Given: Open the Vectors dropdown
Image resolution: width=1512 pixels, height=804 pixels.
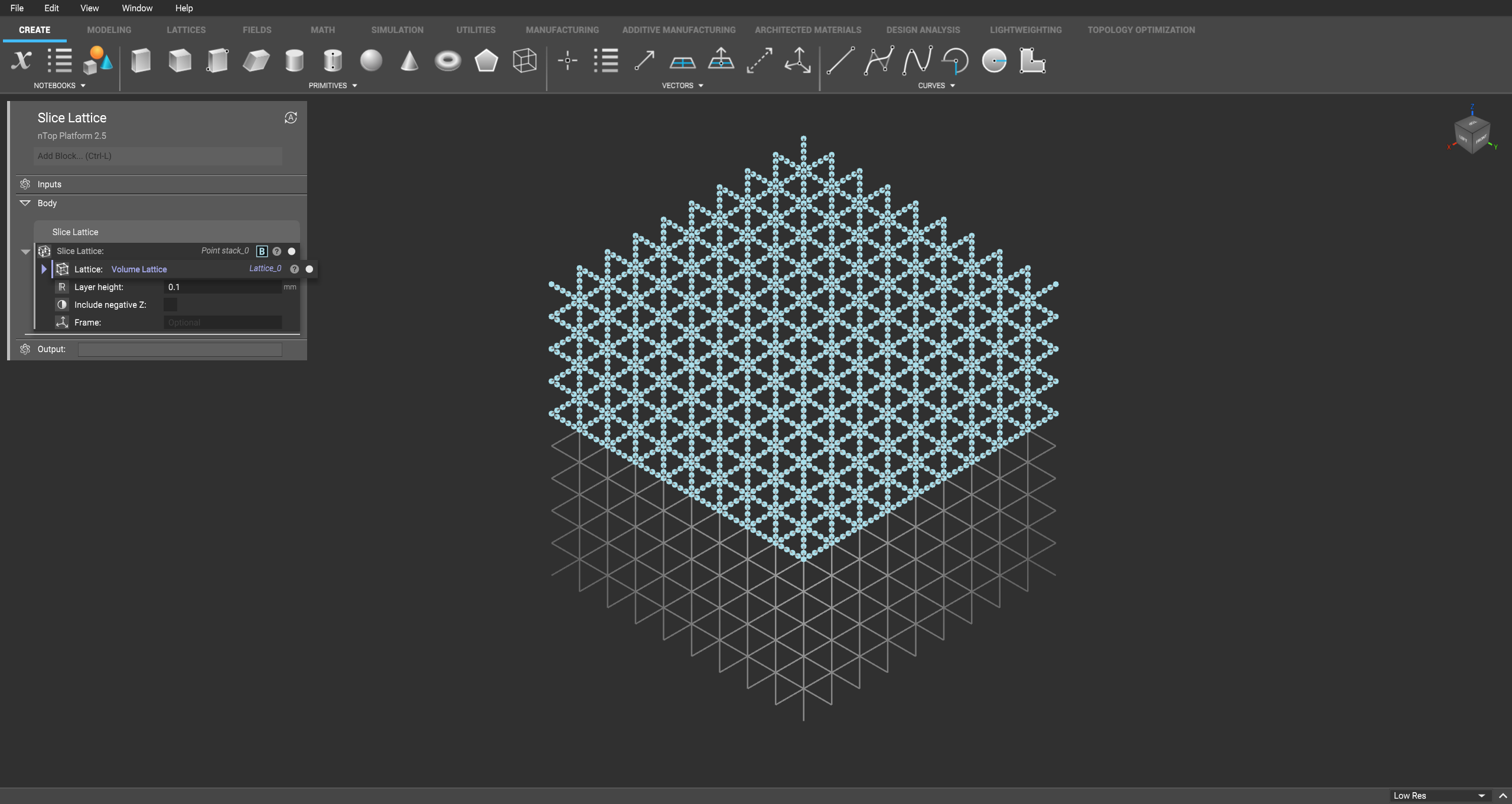Looking at the screenshot, I should coord(683,86).
